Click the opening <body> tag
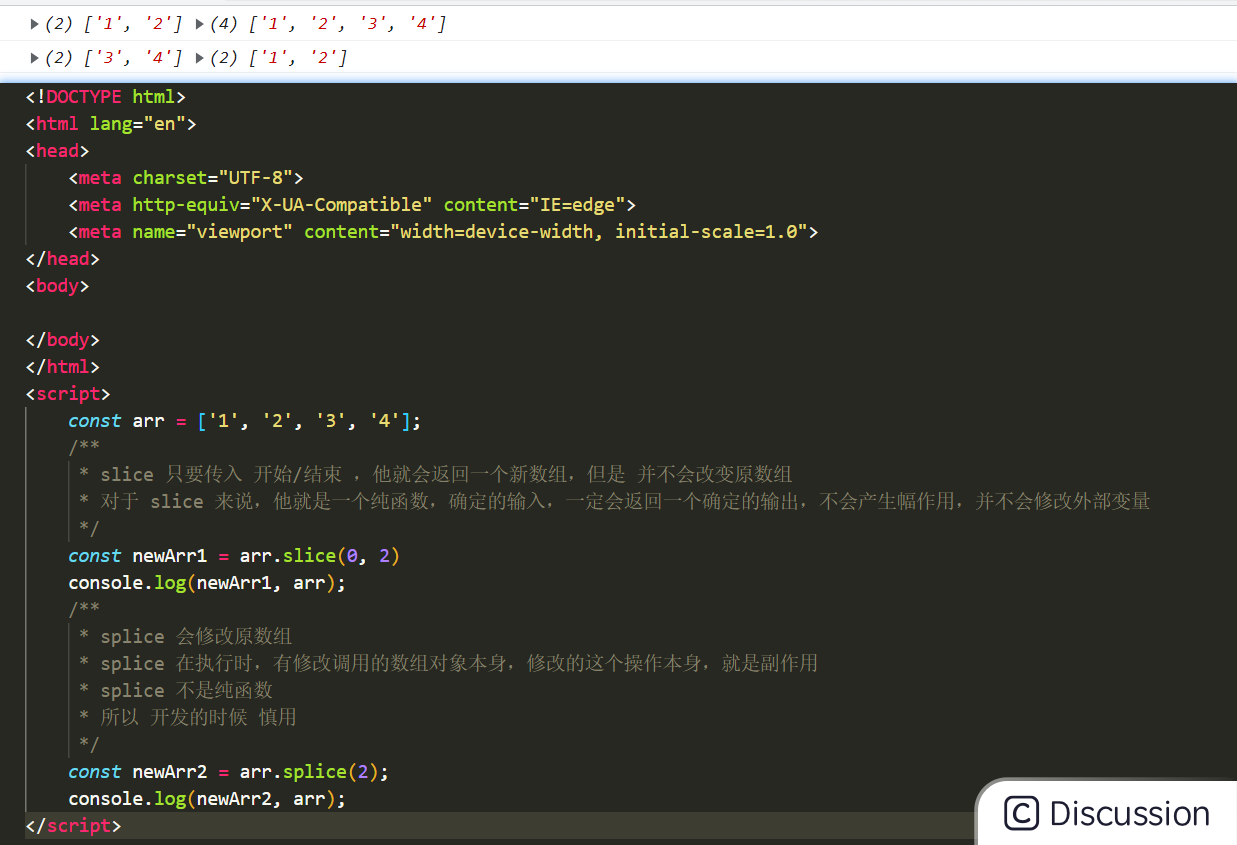1237x845 pixels. 57,286
